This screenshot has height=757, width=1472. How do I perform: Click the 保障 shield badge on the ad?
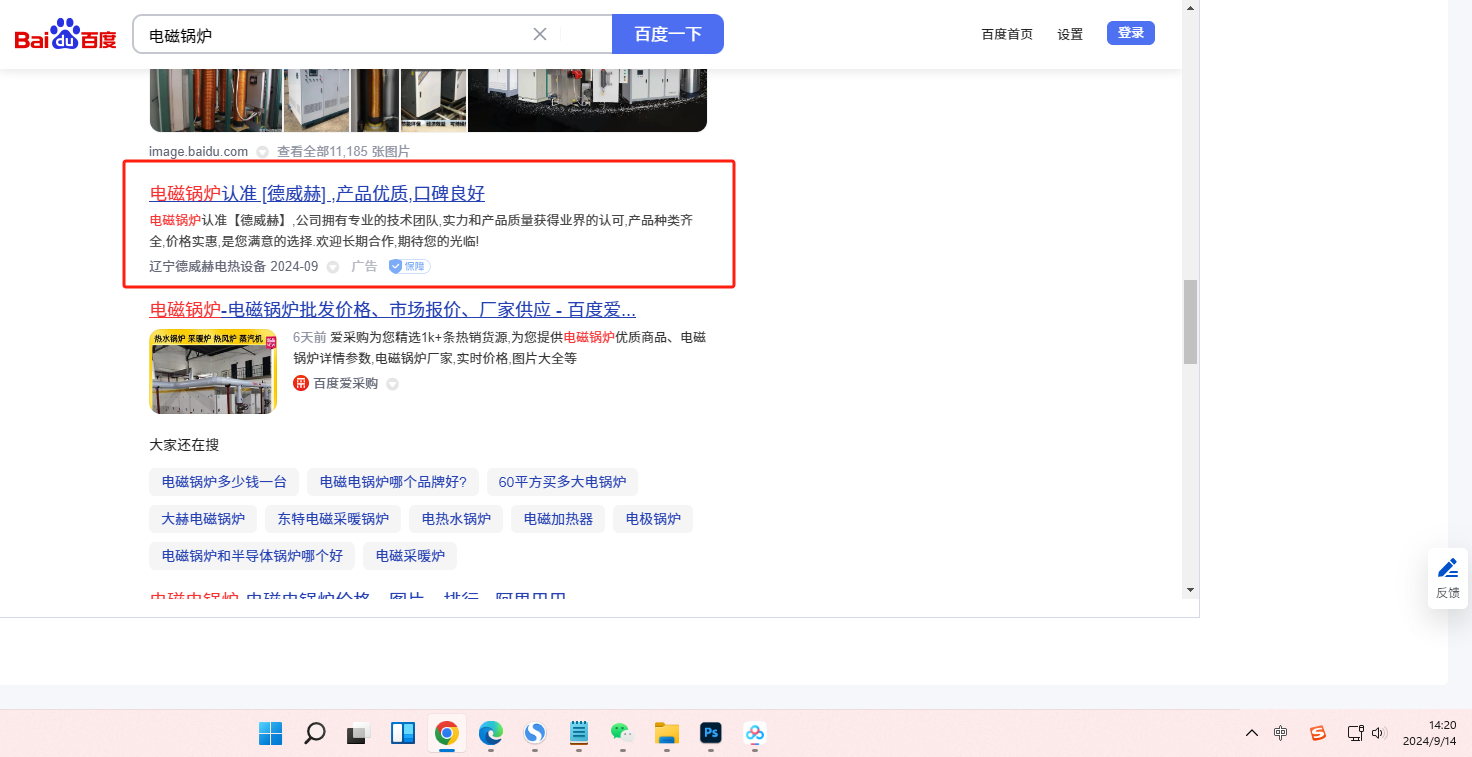click(410, 266)
